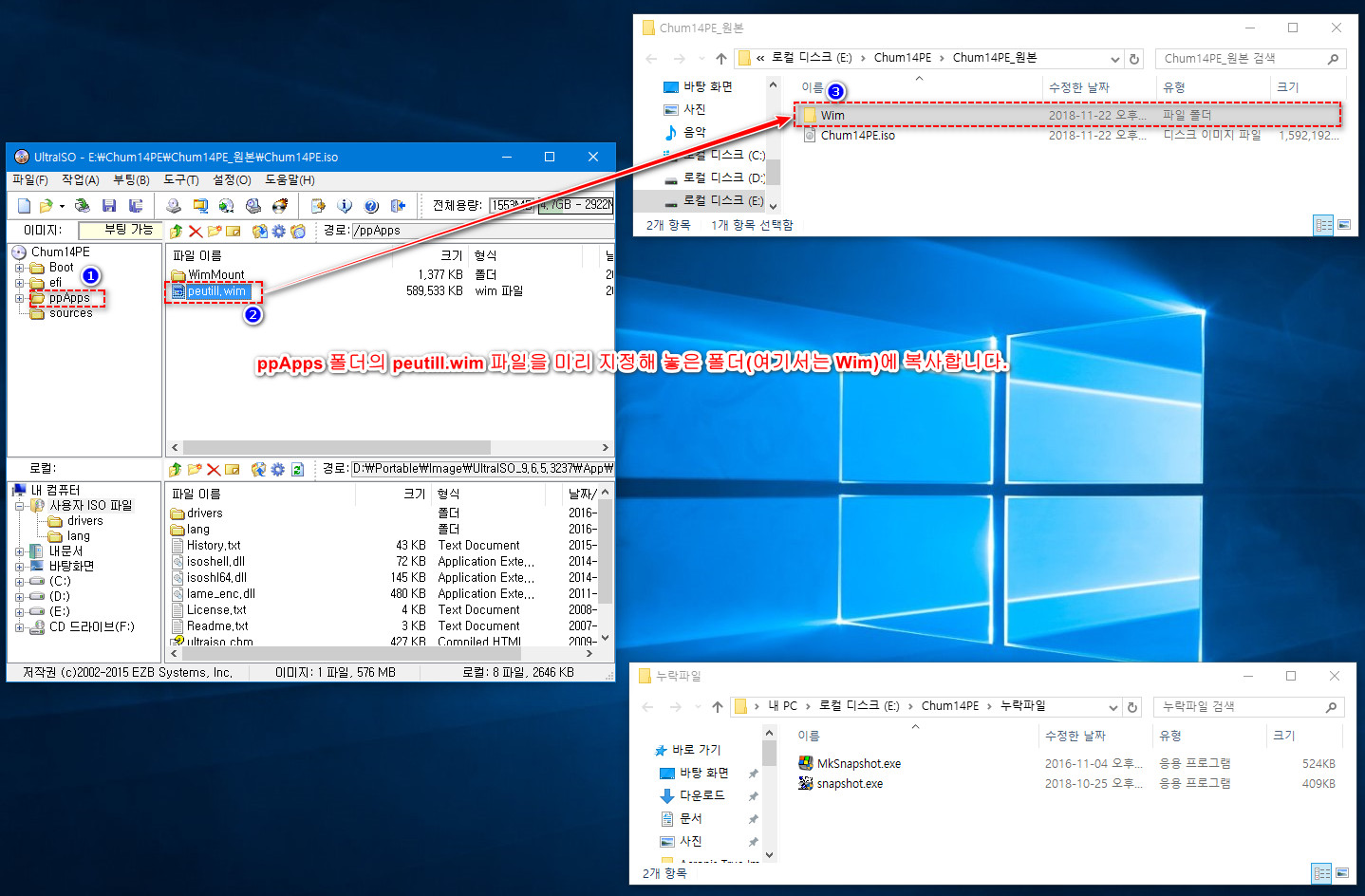Click the /ppApps path field in UltraISO

(482, 231)
